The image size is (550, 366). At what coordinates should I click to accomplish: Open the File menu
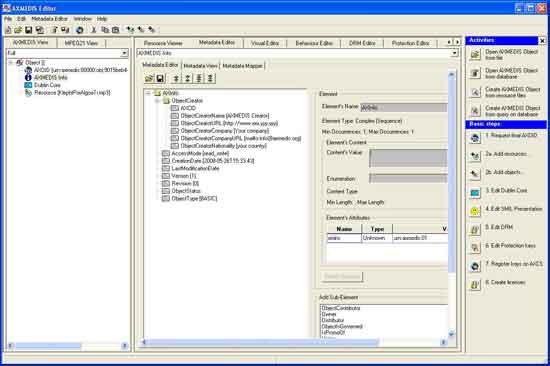point(8,19)
